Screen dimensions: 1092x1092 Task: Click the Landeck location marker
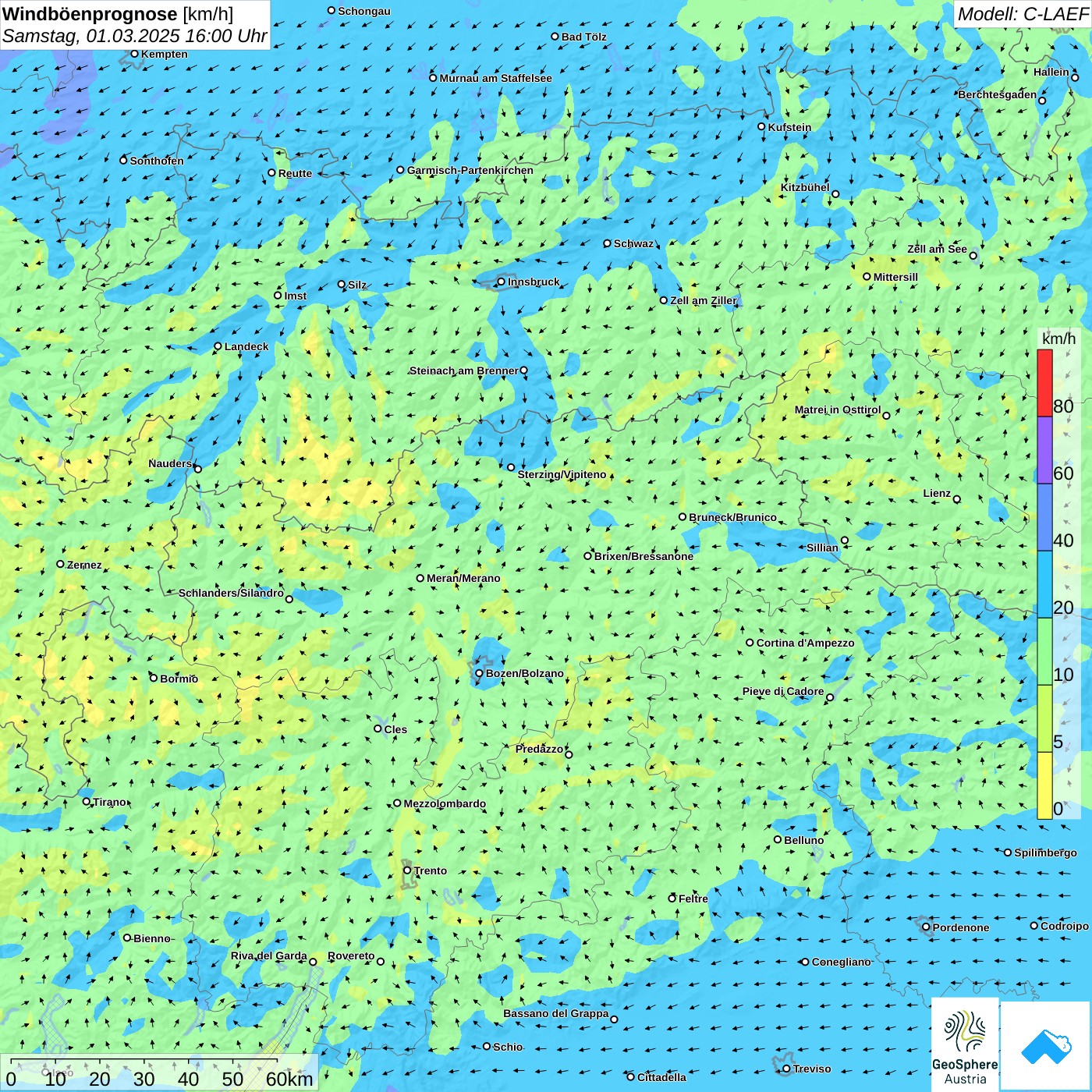click(218, 346)
